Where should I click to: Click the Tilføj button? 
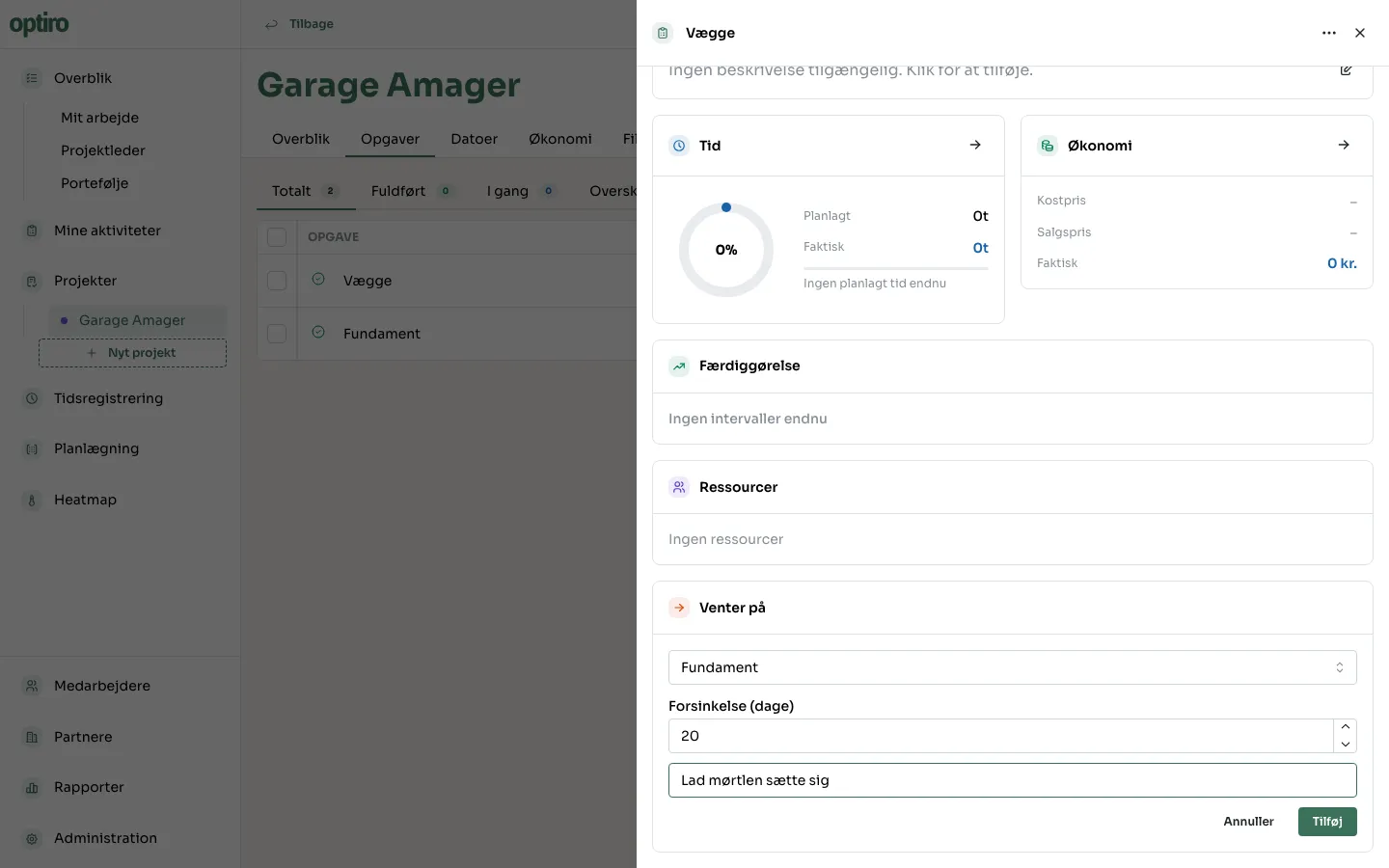tap(1327, 822)
